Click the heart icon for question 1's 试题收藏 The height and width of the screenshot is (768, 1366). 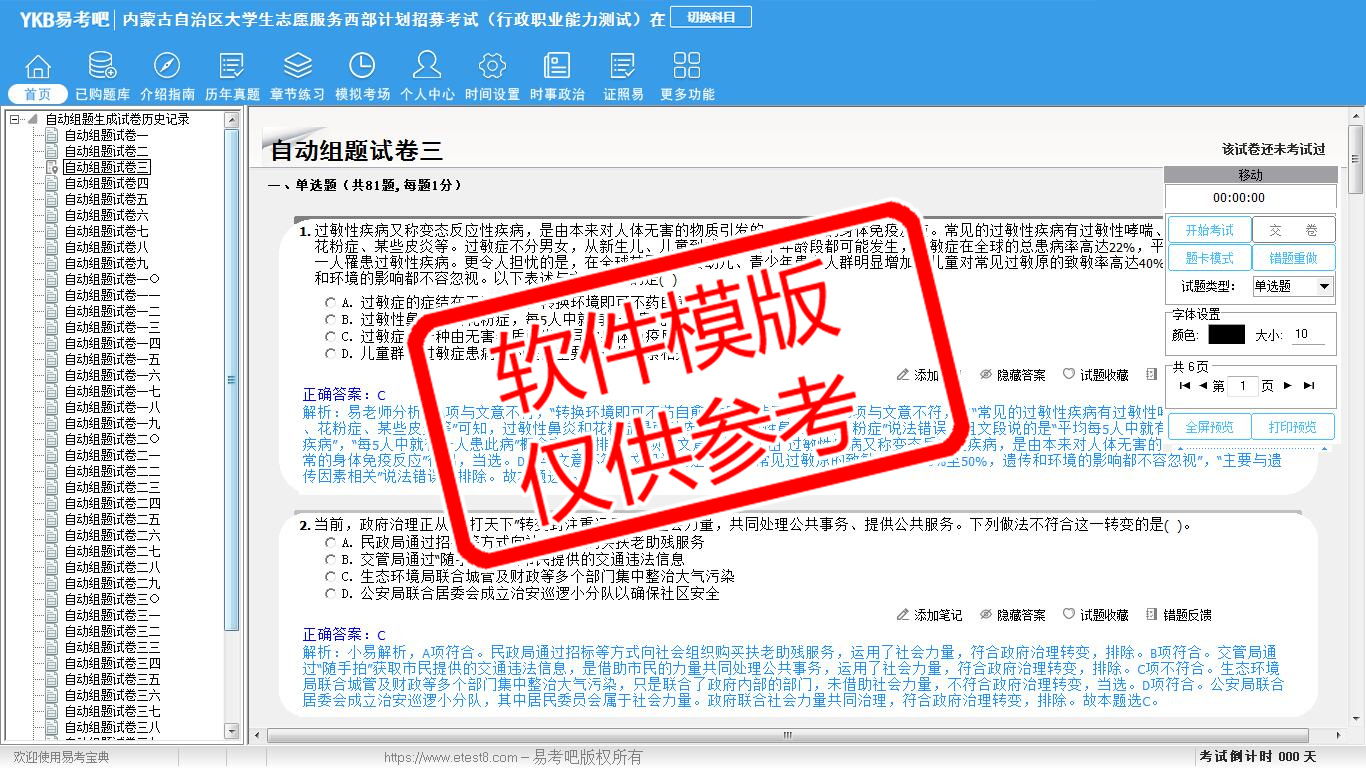click(x=1069, y=374)
